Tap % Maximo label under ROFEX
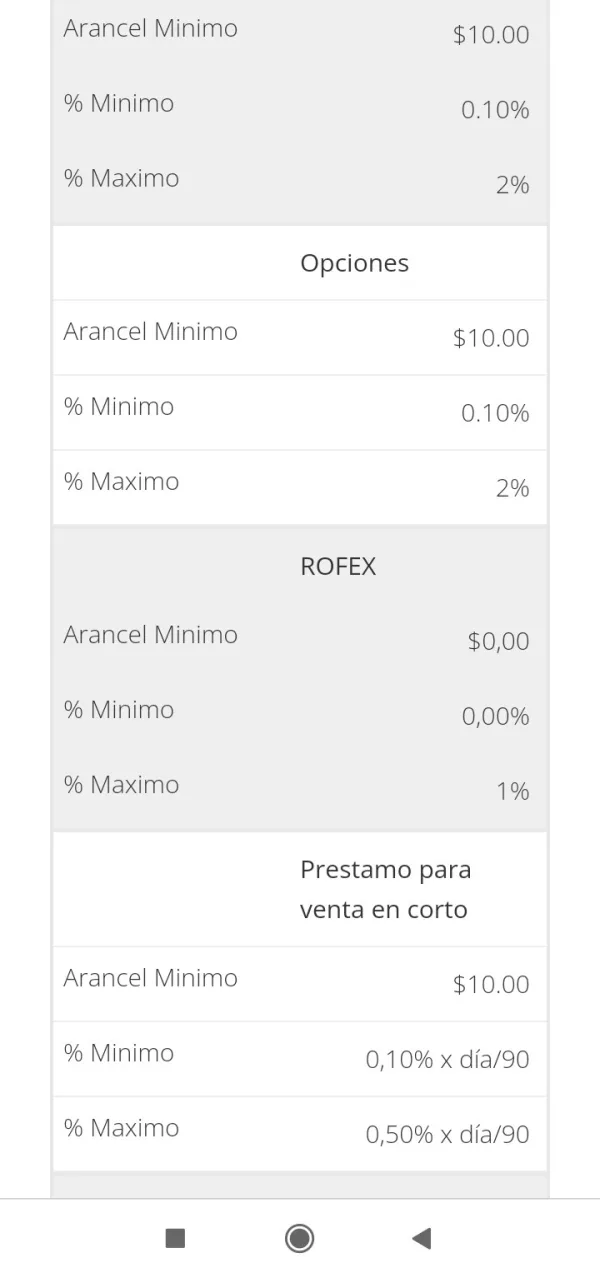Image resolution: width=600 pixels, height=1278 pixels. point(122,784)
